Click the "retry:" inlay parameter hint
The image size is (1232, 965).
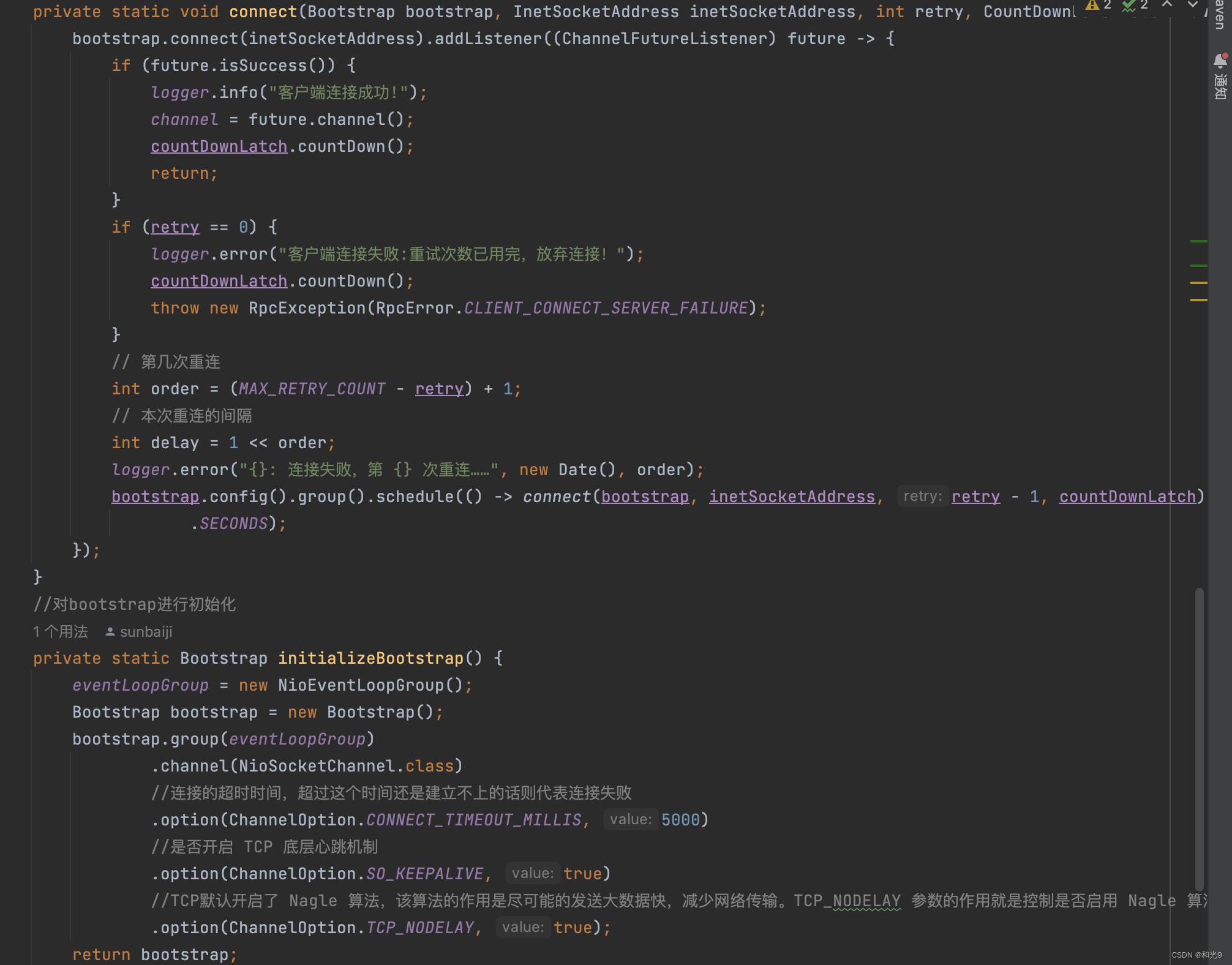click(922, 496)
